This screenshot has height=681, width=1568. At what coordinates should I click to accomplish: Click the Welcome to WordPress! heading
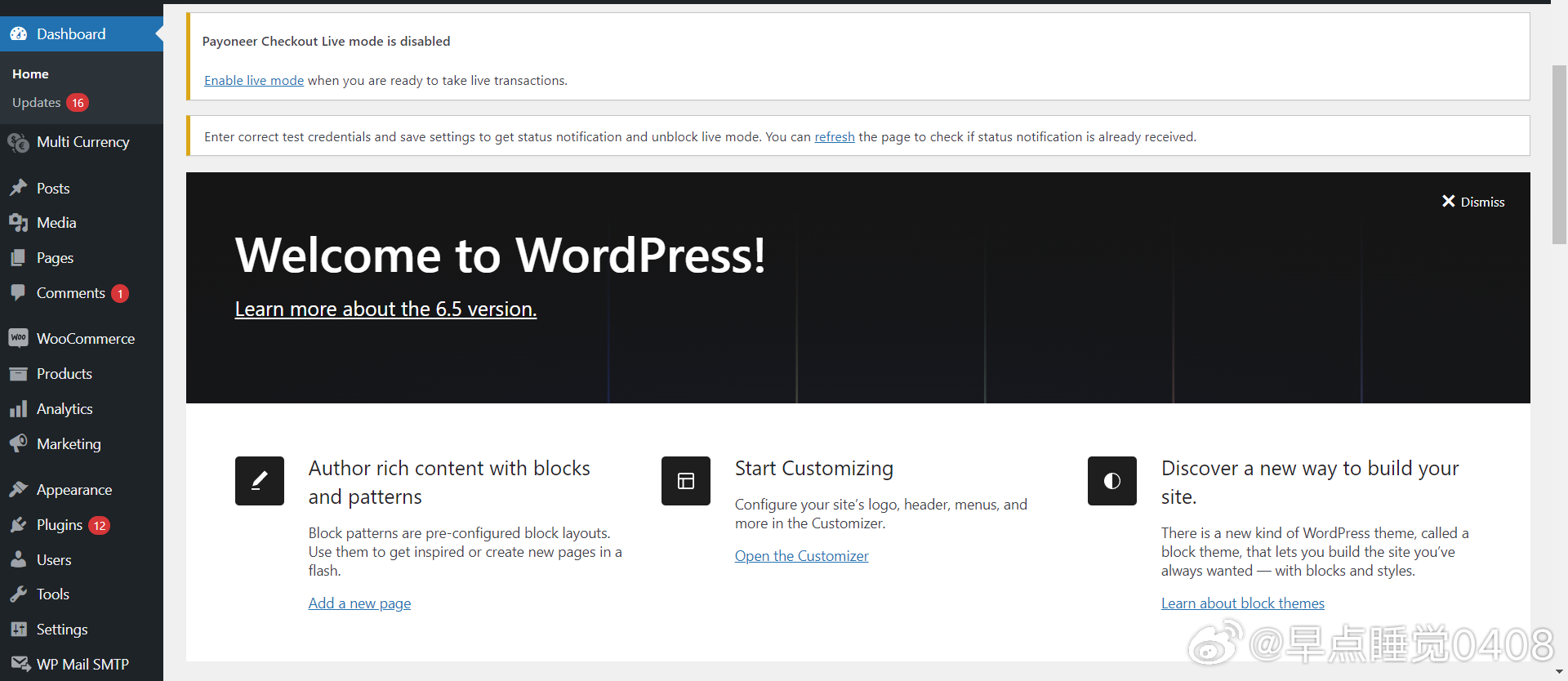point(500,255)
